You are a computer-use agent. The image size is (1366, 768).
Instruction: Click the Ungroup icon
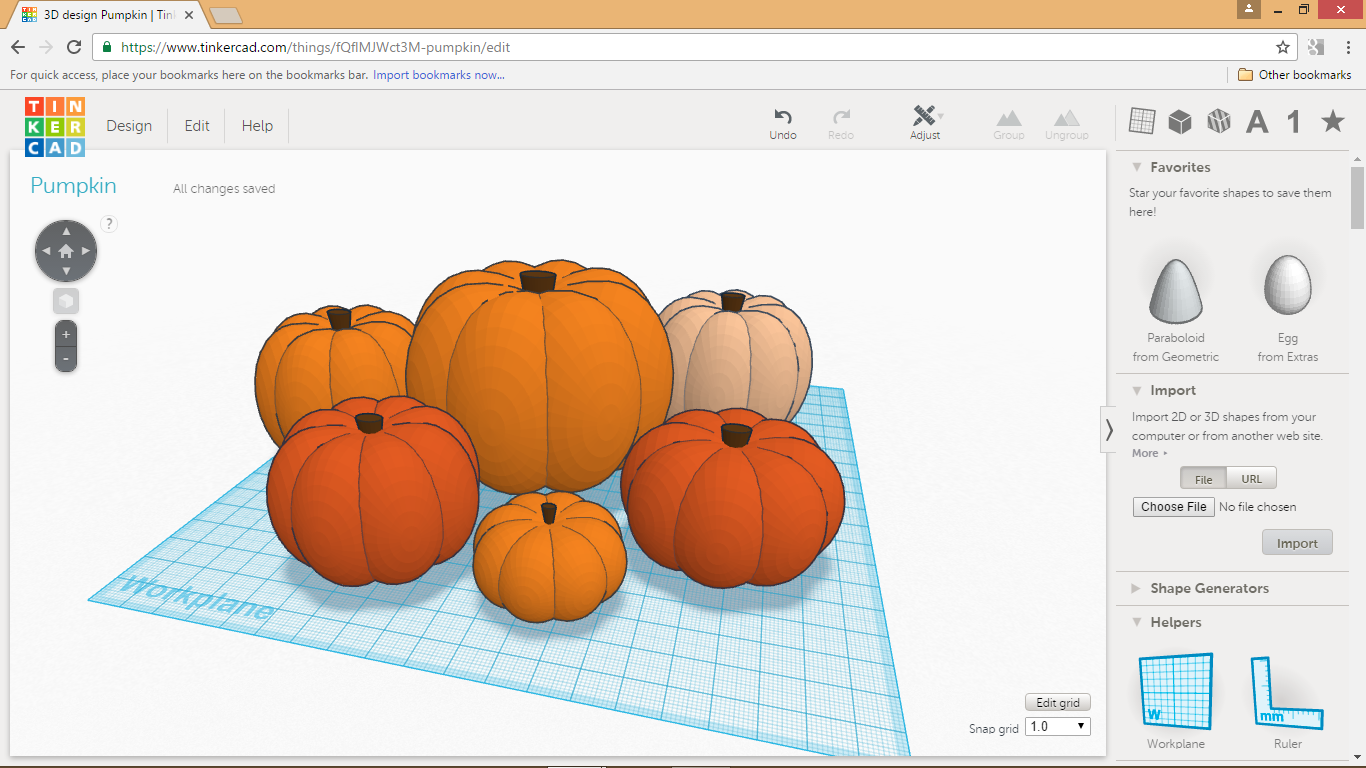coord(1066,121)
